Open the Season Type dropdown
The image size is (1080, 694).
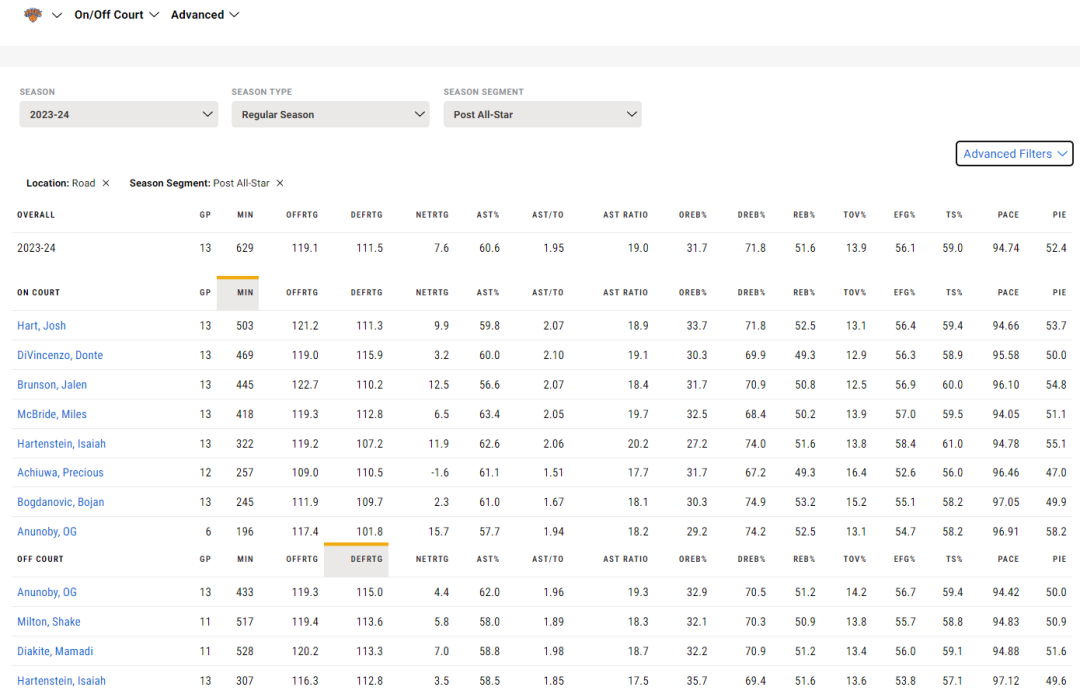pos(331,114)
